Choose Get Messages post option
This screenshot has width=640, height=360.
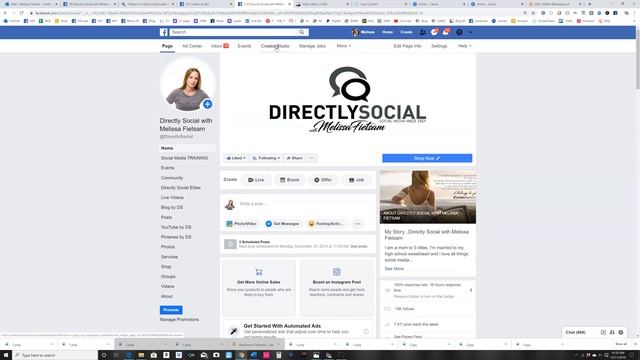click(x=282, y=224)
